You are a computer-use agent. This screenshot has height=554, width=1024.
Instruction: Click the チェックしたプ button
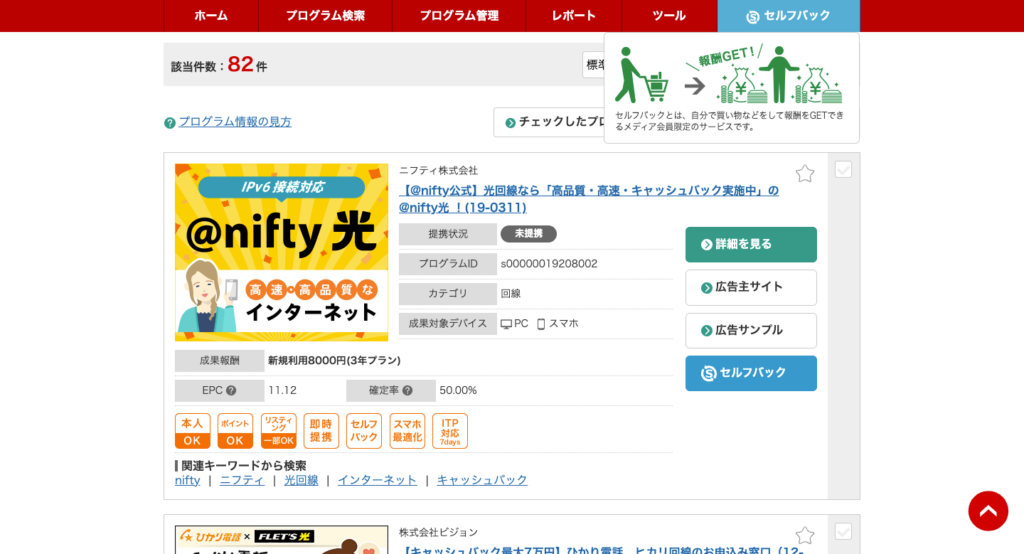click(x=549, y=122)
